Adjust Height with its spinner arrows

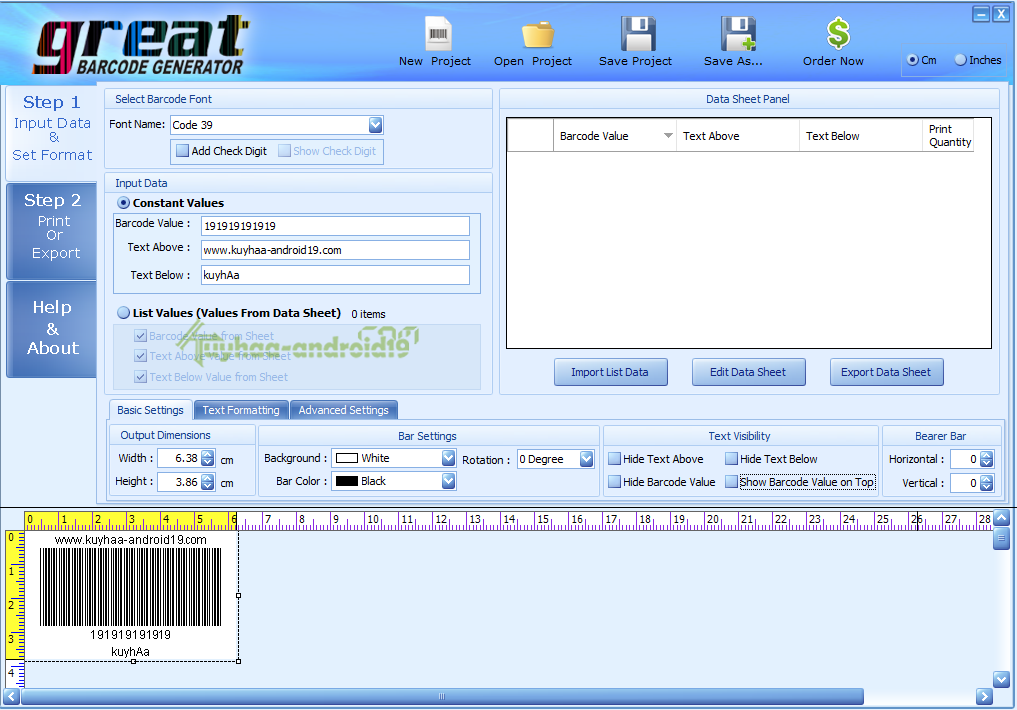coord(208,482)
